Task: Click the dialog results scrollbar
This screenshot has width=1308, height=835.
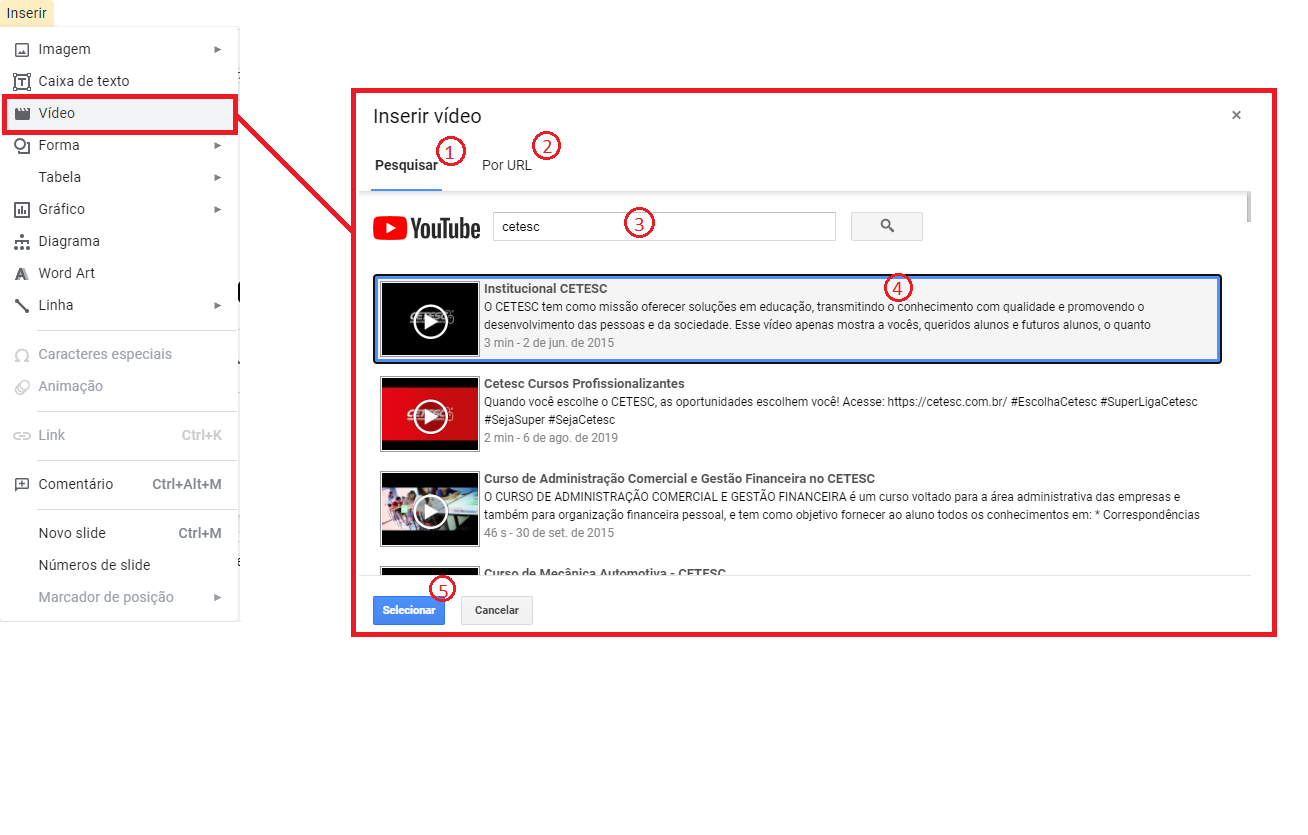Action: pyautogui.click(x=1248, y=206)
